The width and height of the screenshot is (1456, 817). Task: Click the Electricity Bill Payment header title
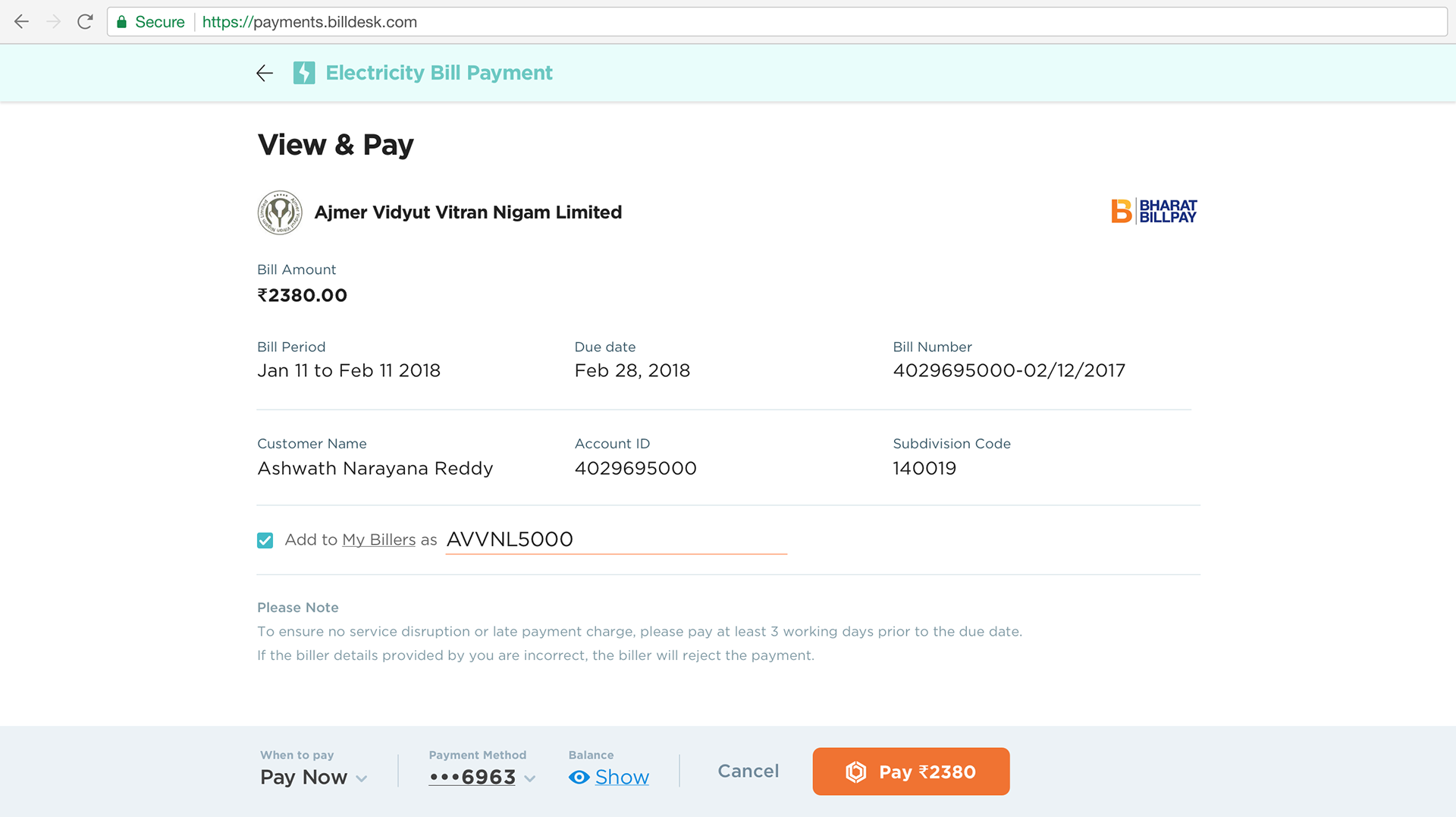coord(439,73)
